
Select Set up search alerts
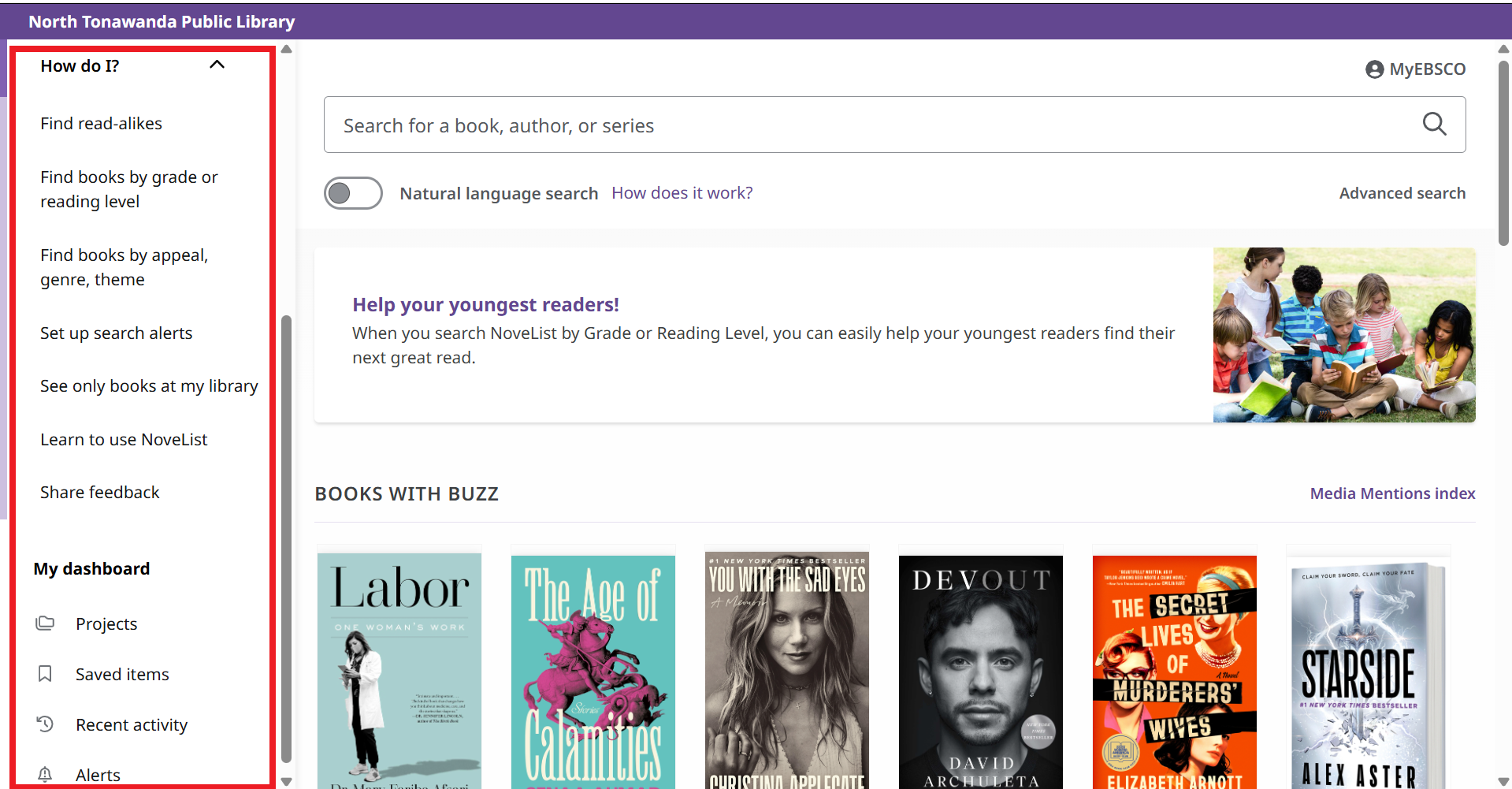tap(116, 333)
